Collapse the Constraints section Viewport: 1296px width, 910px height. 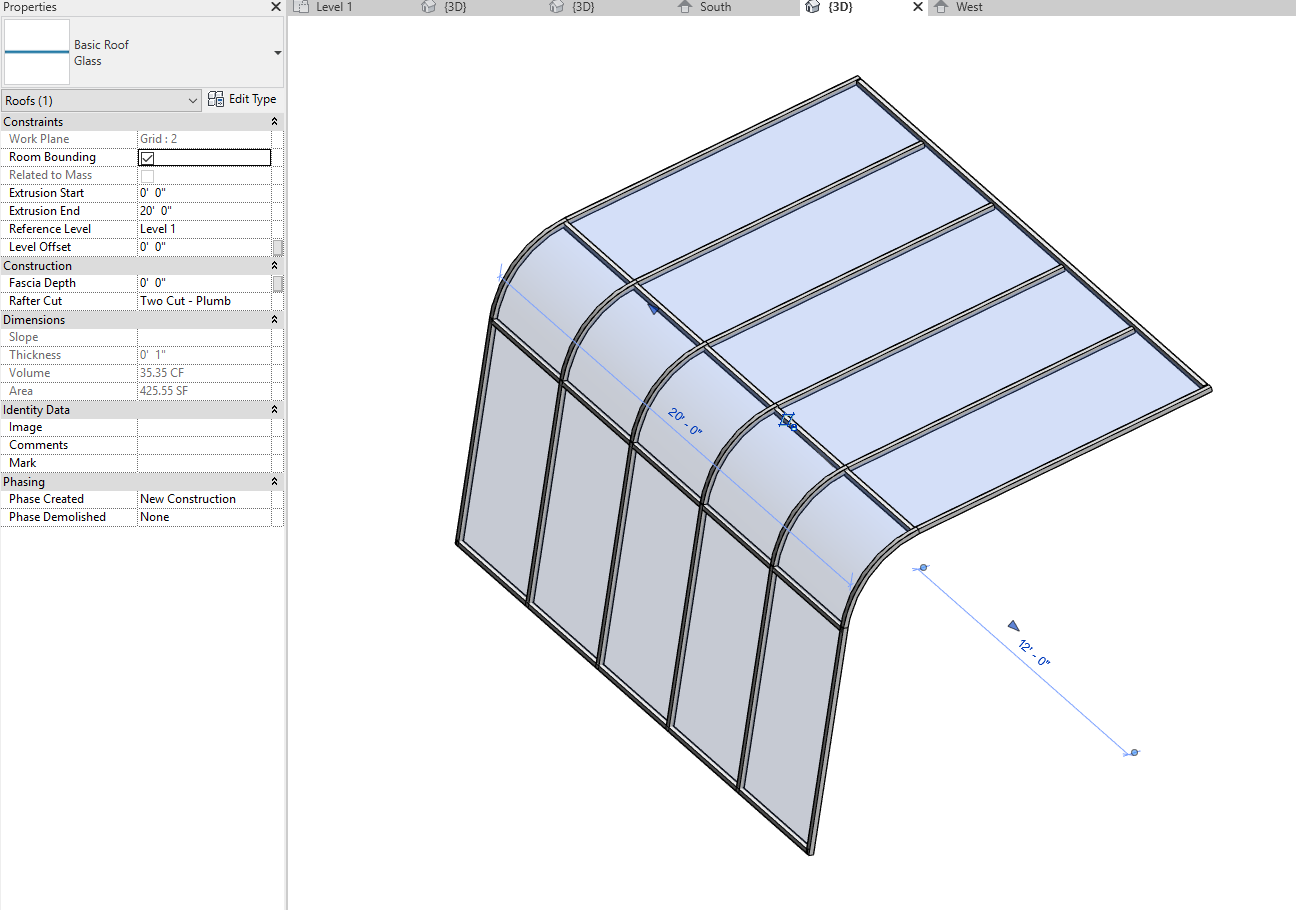point(274,121)
